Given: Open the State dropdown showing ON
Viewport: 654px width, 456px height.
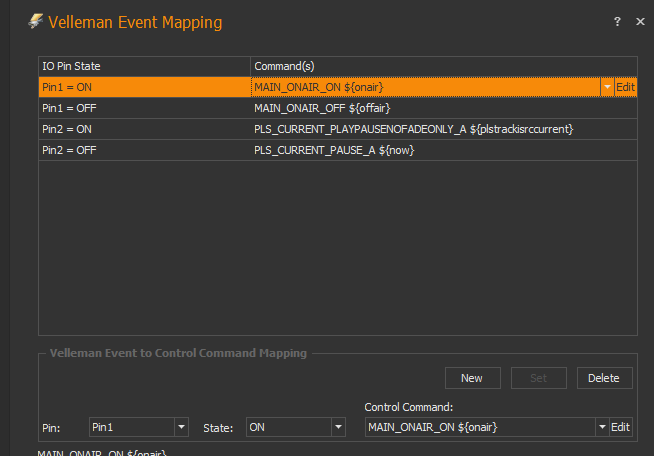Looking at the screenshot, I should pos(296,427).
